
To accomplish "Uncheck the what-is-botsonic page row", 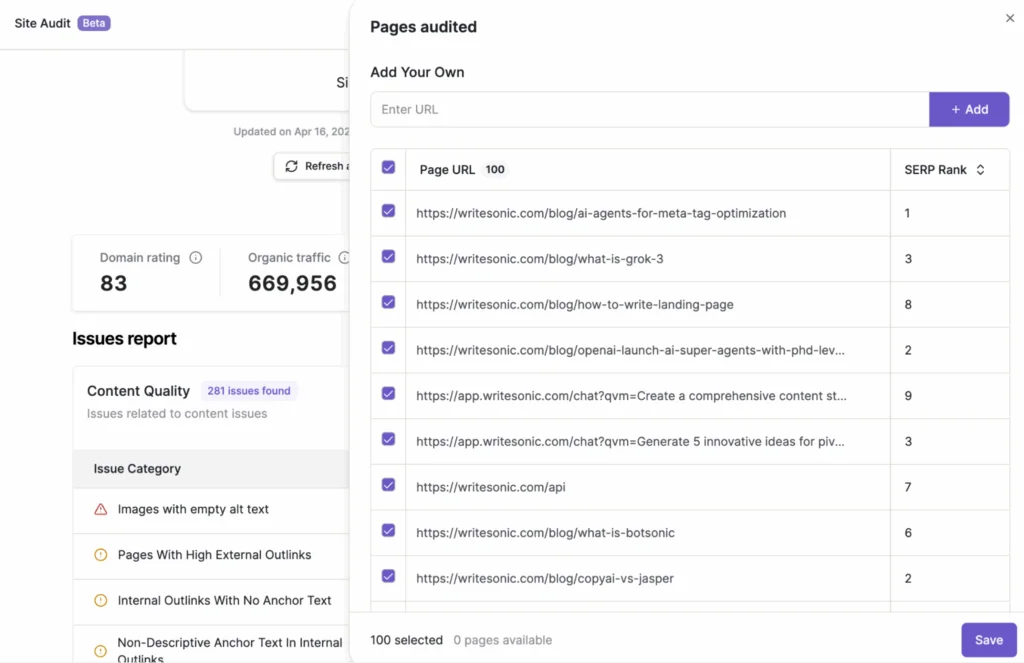I will (388, 532).
